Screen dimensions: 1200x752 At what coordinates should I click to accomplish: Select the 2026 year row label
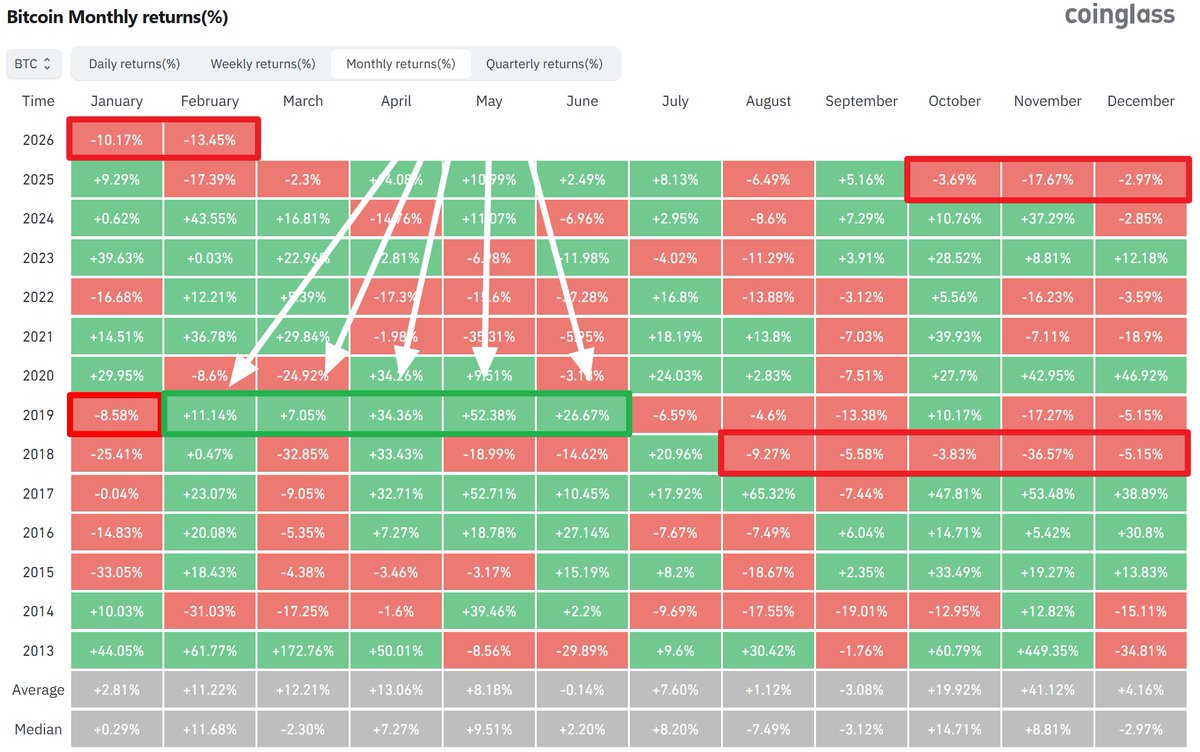click(38, 140)
